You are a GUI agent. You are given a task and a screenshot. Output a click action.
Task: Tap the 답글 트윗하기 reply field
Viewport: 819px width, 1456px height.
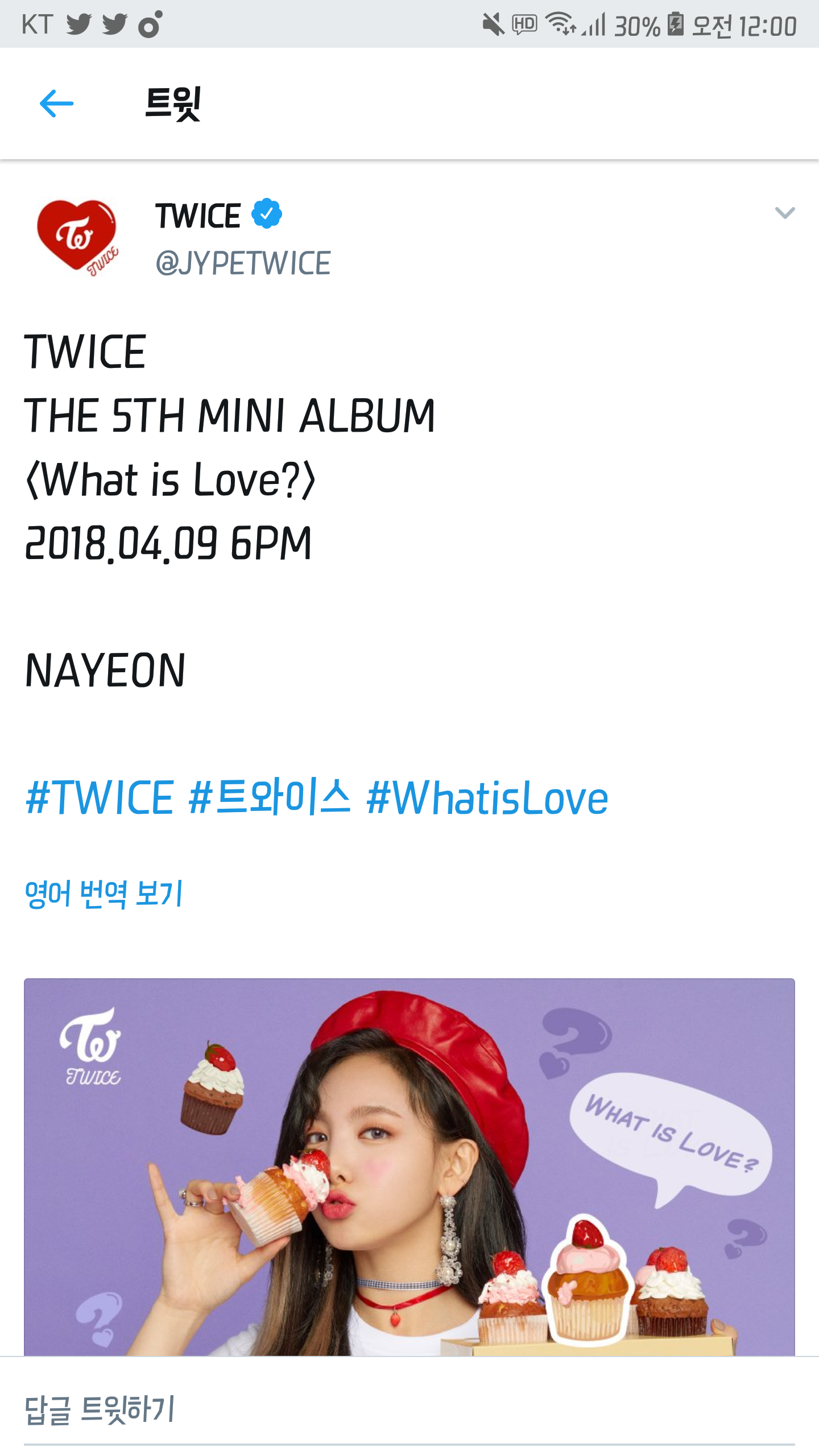click(409, 1408)
